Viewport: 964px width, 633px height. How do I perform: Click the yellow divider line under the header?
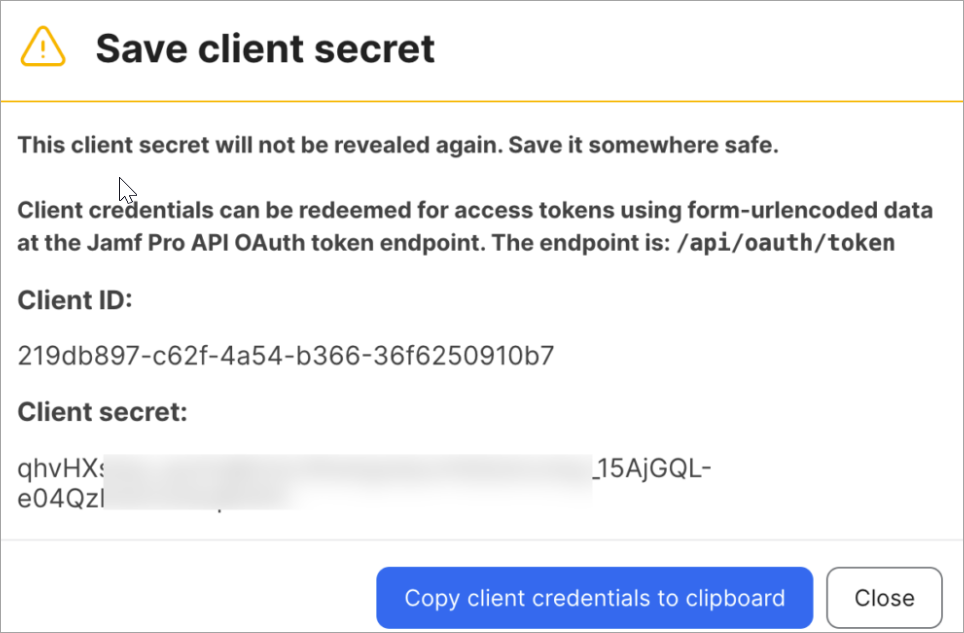click(x=482, y=101)
